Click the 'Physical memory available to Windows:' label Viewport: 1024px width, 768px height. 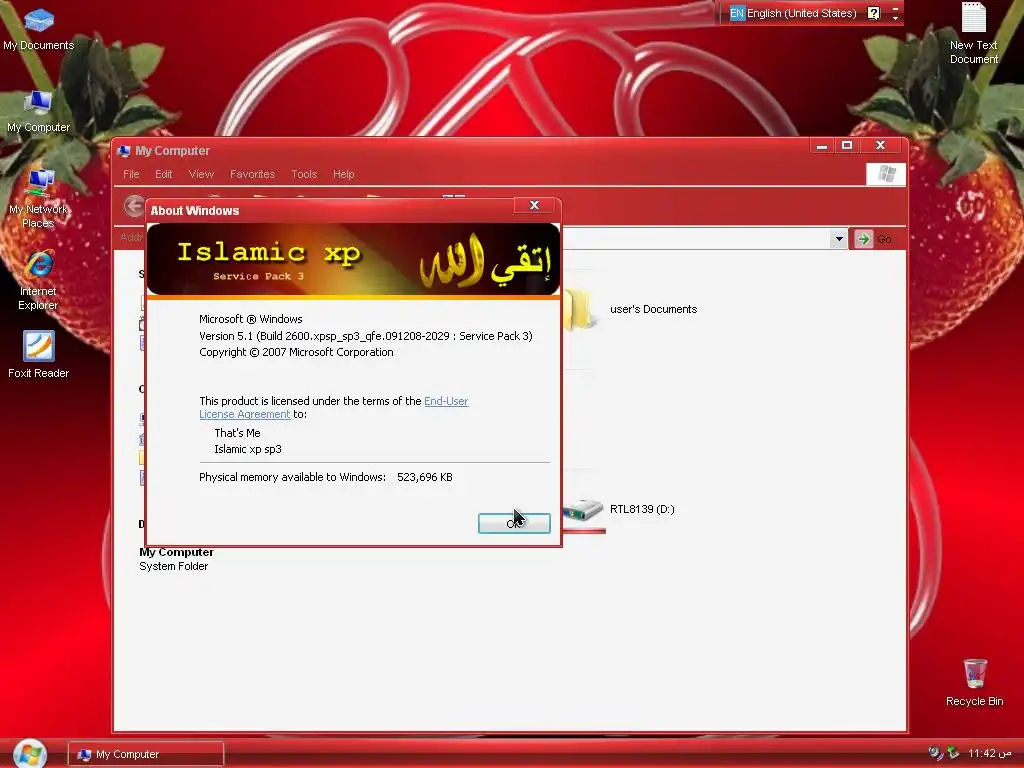pyautogui.click(x=293, y=477)
